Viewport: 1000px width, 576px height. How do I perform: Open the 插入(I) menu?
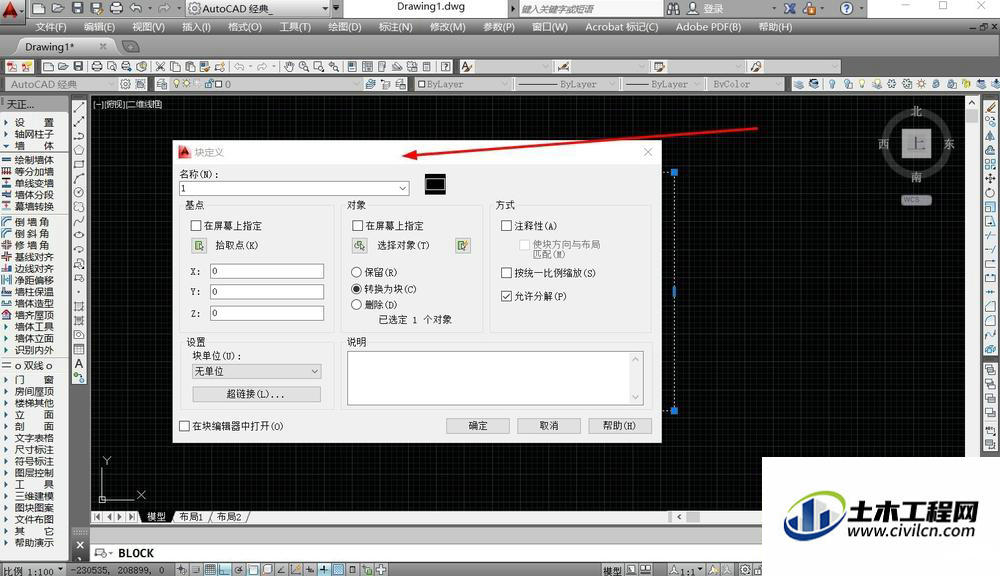point(196,27)
